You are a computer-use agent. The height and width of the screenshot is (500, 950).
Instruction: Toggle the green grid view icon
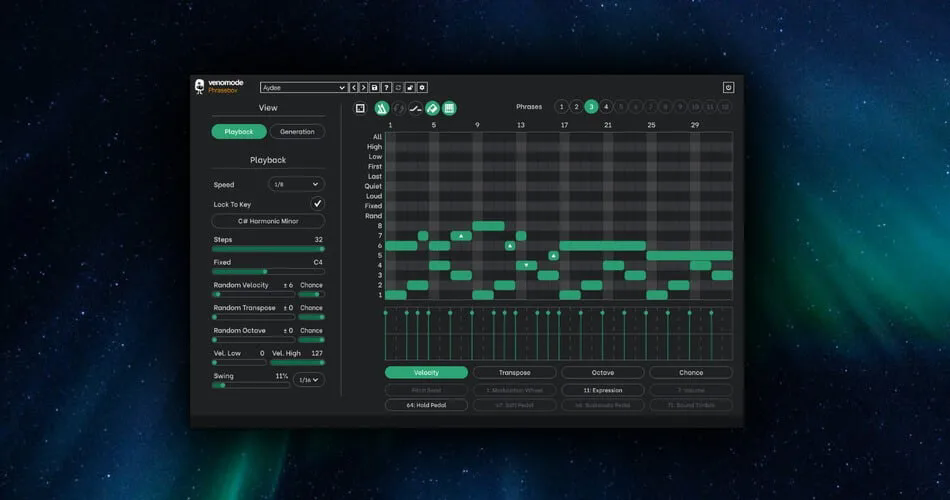(449, 108)
